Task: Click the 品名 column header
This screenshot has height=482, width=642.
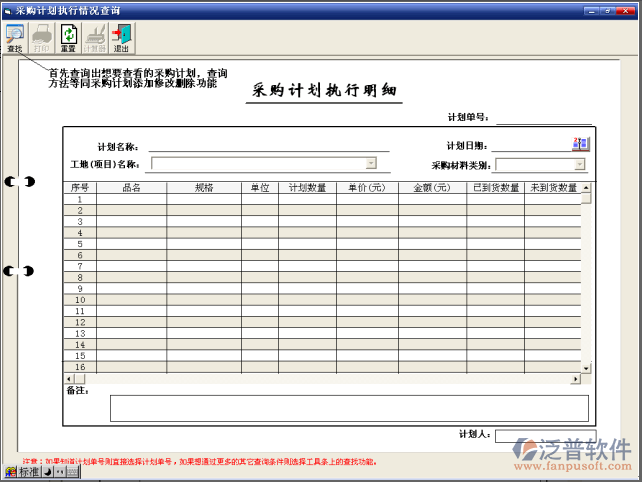Action: pyautogui.click(x=131, y=188)
